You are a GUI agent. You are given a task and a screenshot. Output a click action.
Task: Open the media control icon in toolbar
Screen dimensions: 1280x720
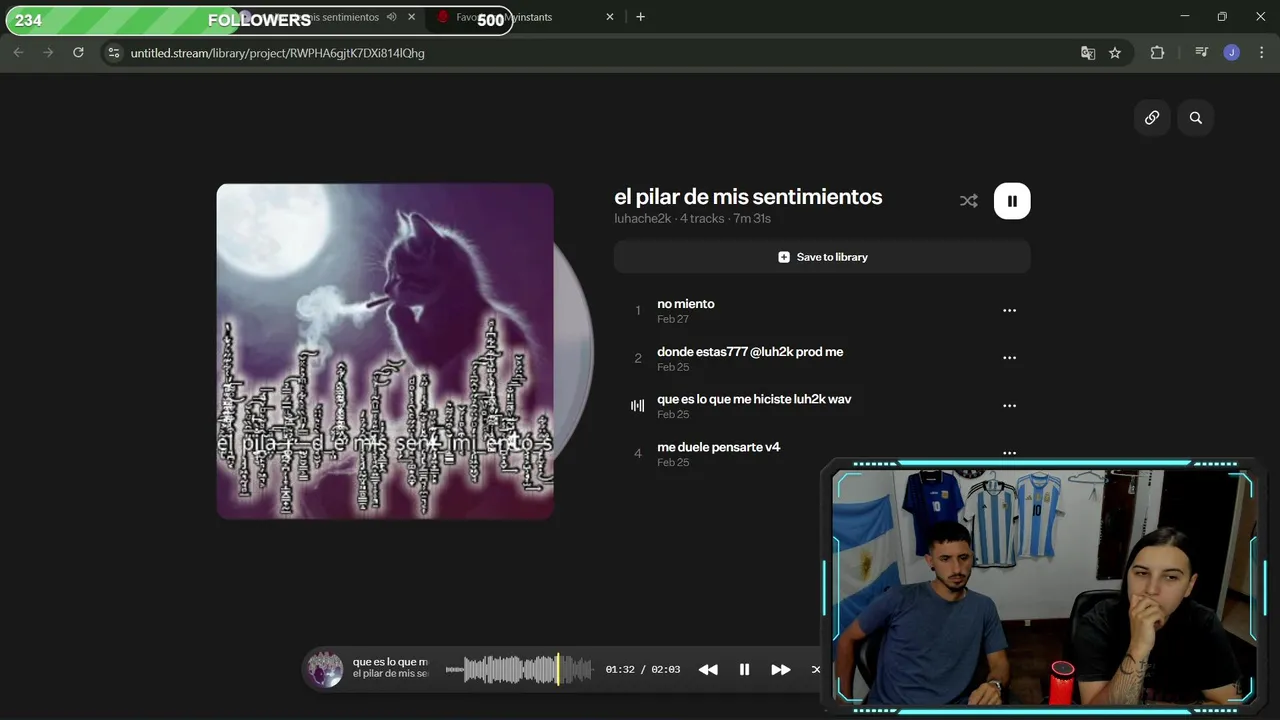click(x=1202, y=53)
